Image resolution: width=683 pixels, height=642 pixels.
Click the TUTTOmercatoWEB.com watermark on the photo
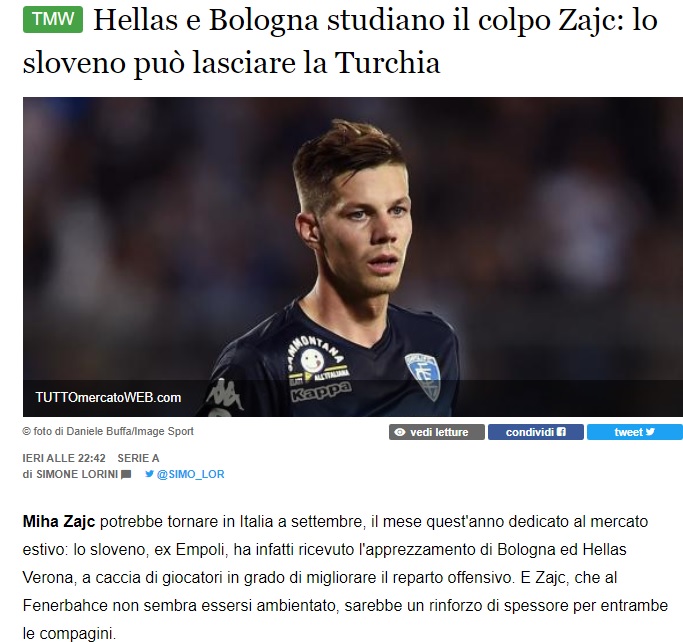click(x=108, y=398)
